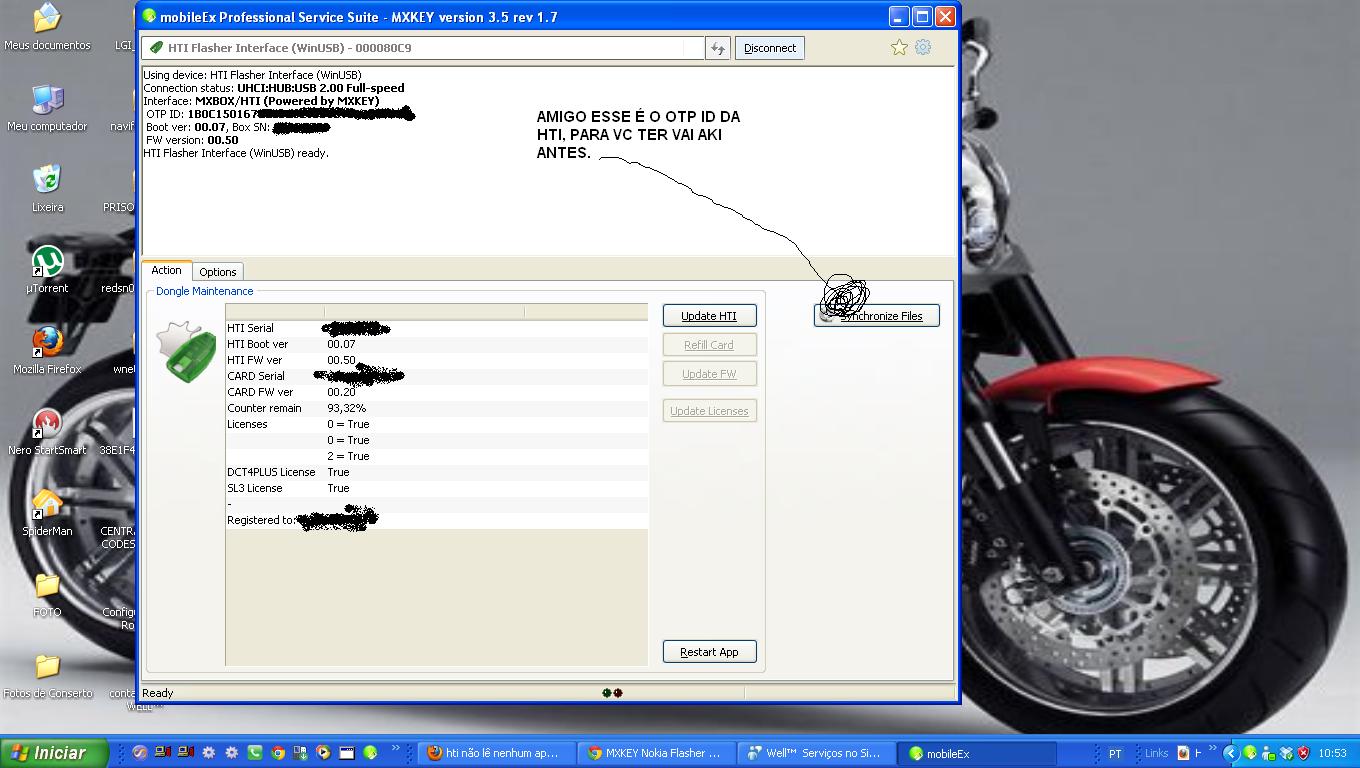Image resolution: width=1360 pixels, height=768 pixels.
Task: Click the rescan devices arrows button
Action: coord(717,48)
